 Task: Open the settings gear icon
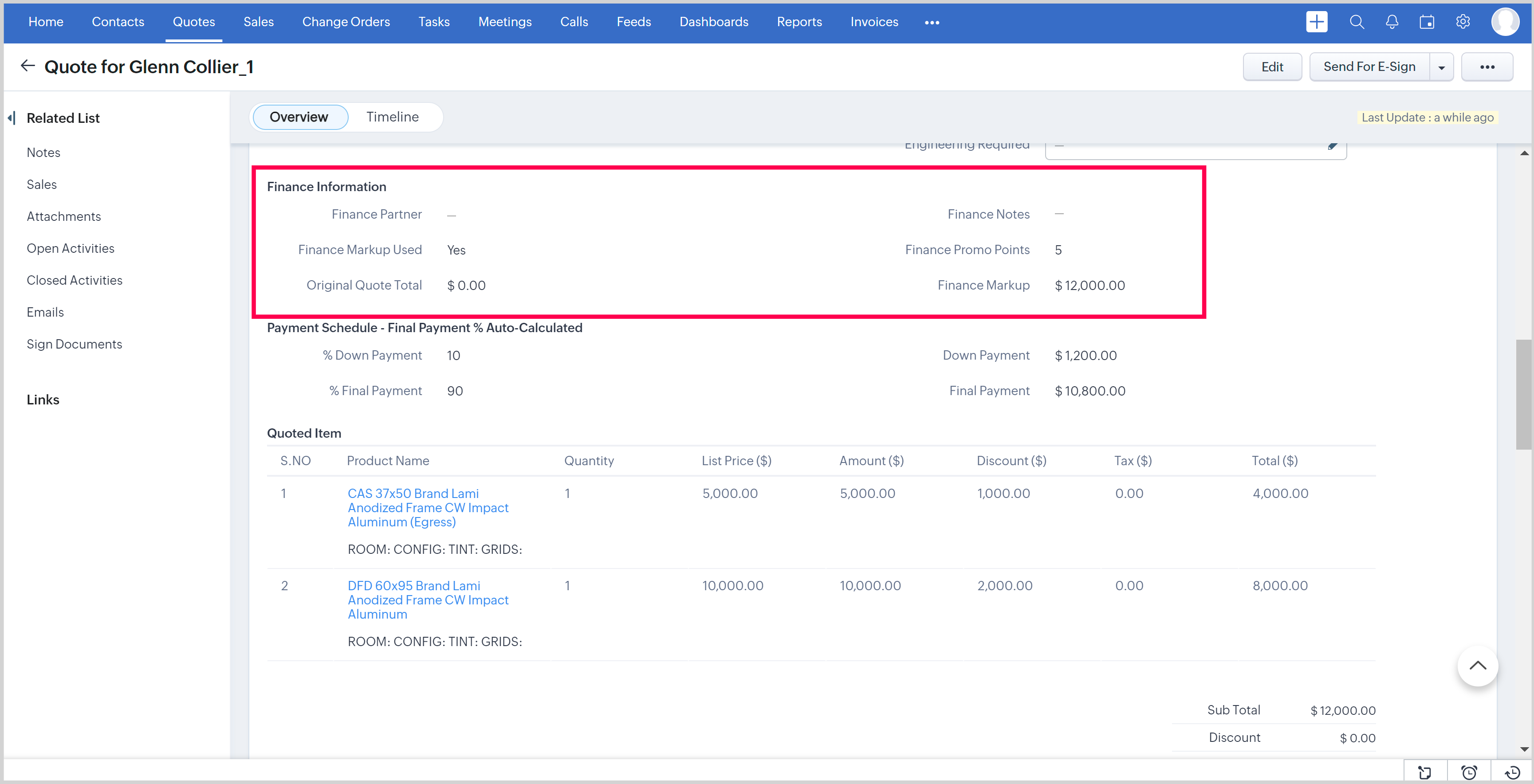[1463, 22]
